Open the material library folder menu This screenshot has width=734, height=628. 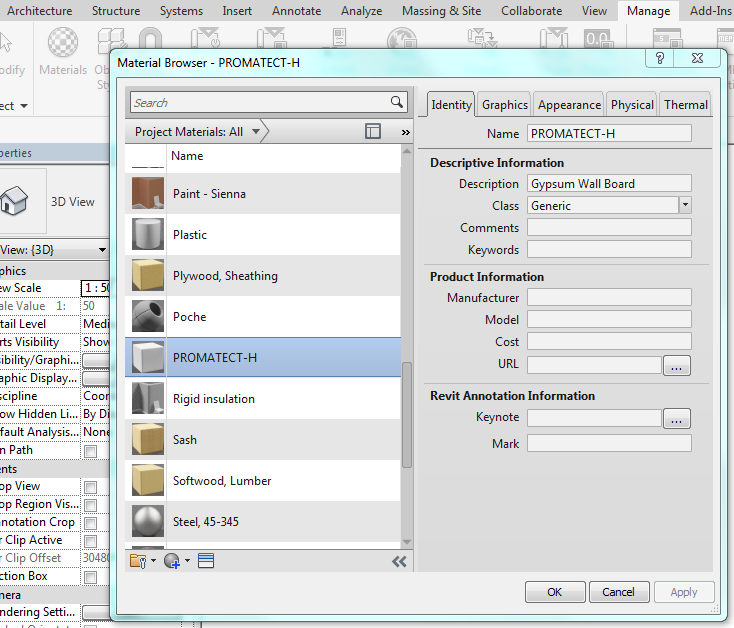(x=141, y=561)
